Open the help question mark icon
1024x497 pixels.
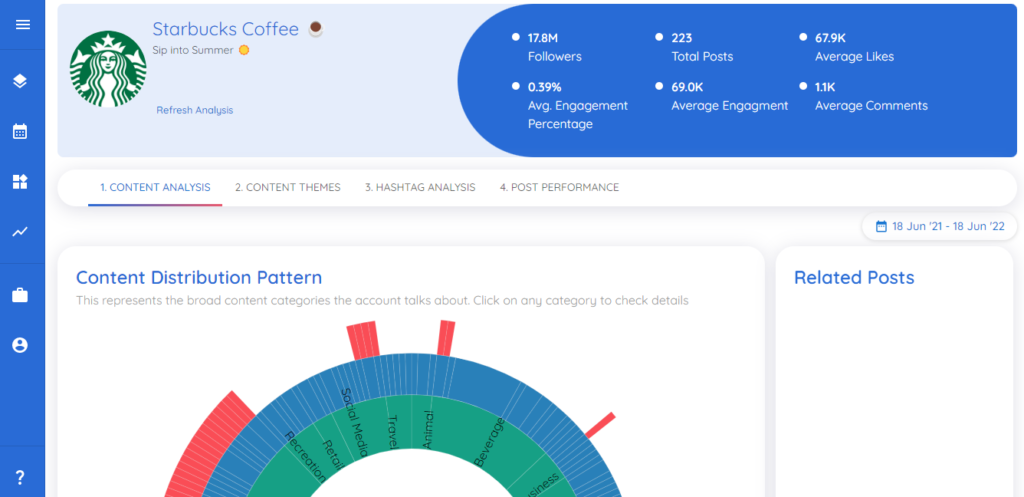20,477
